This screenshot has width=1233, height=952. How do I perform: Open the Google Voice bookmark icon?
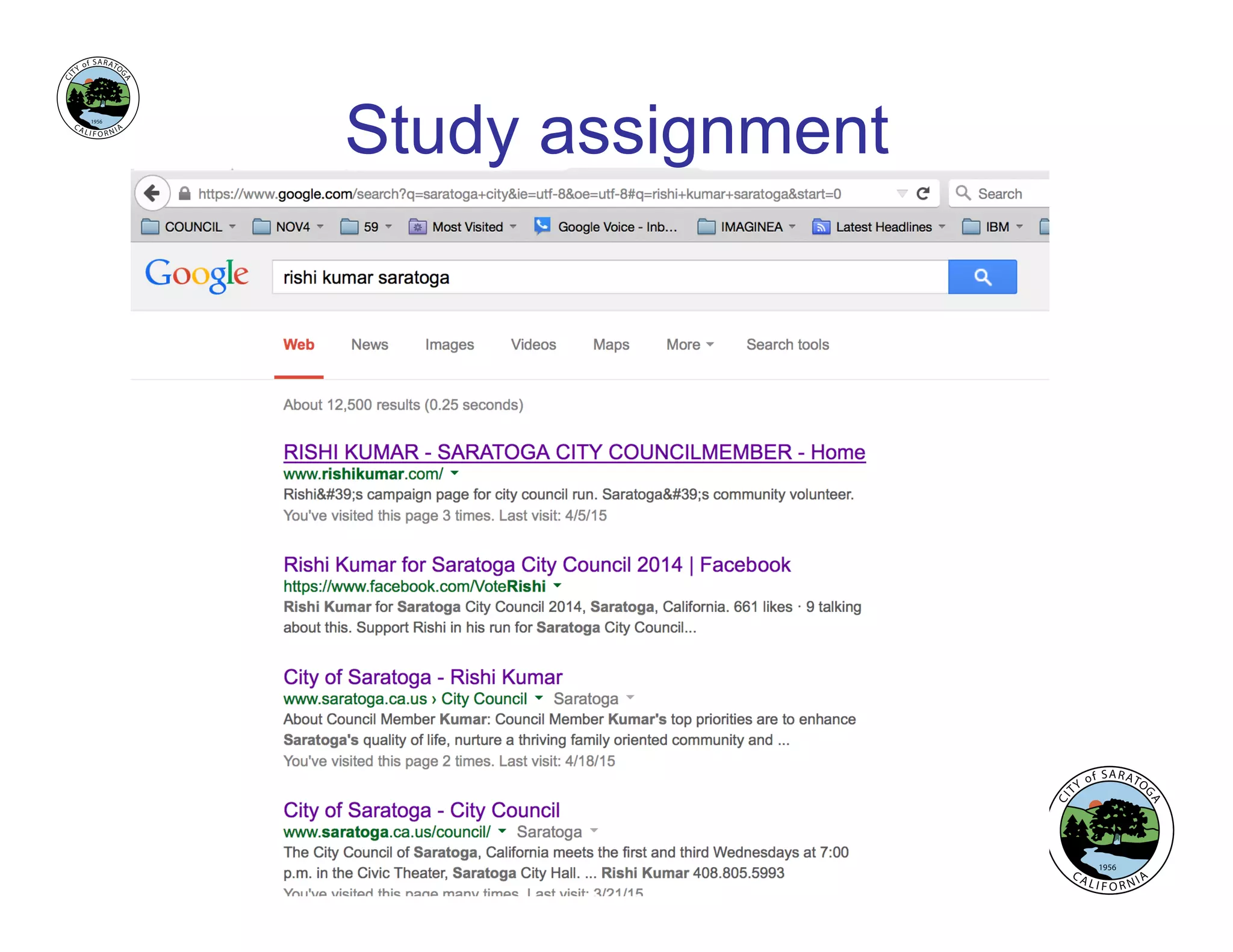coord(542,226)
